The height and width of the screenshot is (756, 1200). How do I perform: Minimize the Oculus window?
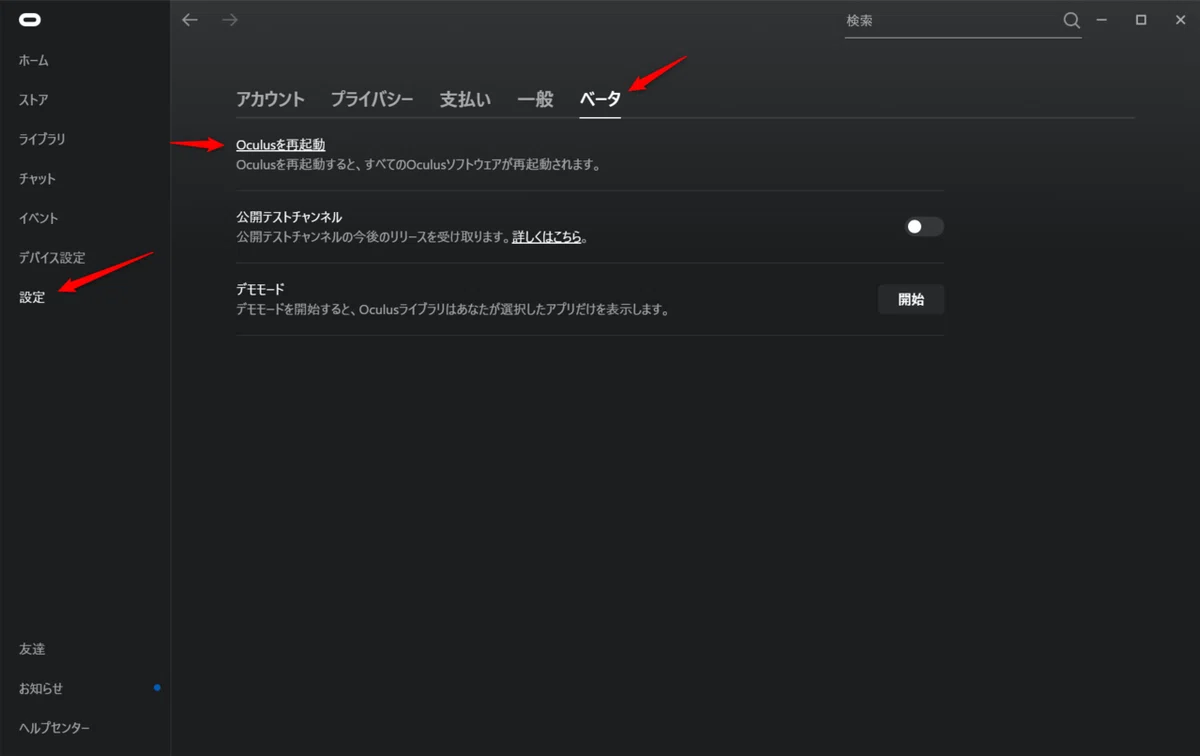(1101, 20)
